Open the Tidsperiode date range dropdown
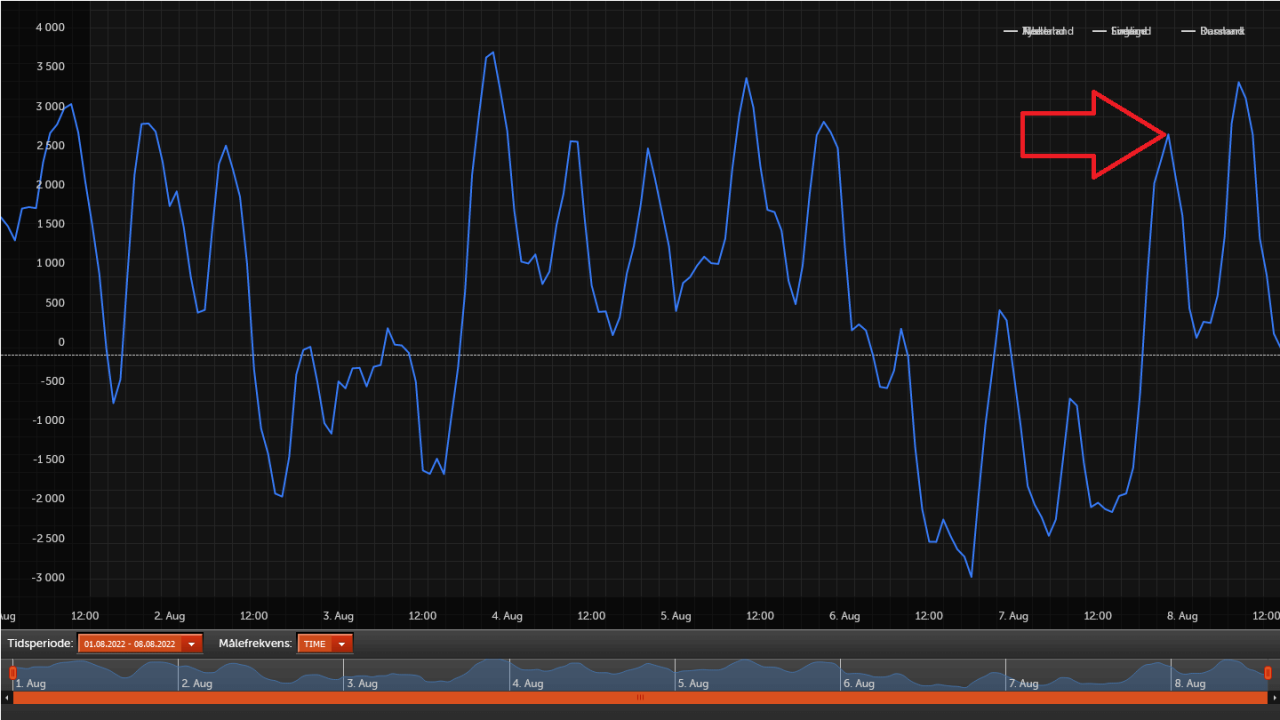Image resolution: width=1280 pixels, height=720 pixels. tap(140, 644)
